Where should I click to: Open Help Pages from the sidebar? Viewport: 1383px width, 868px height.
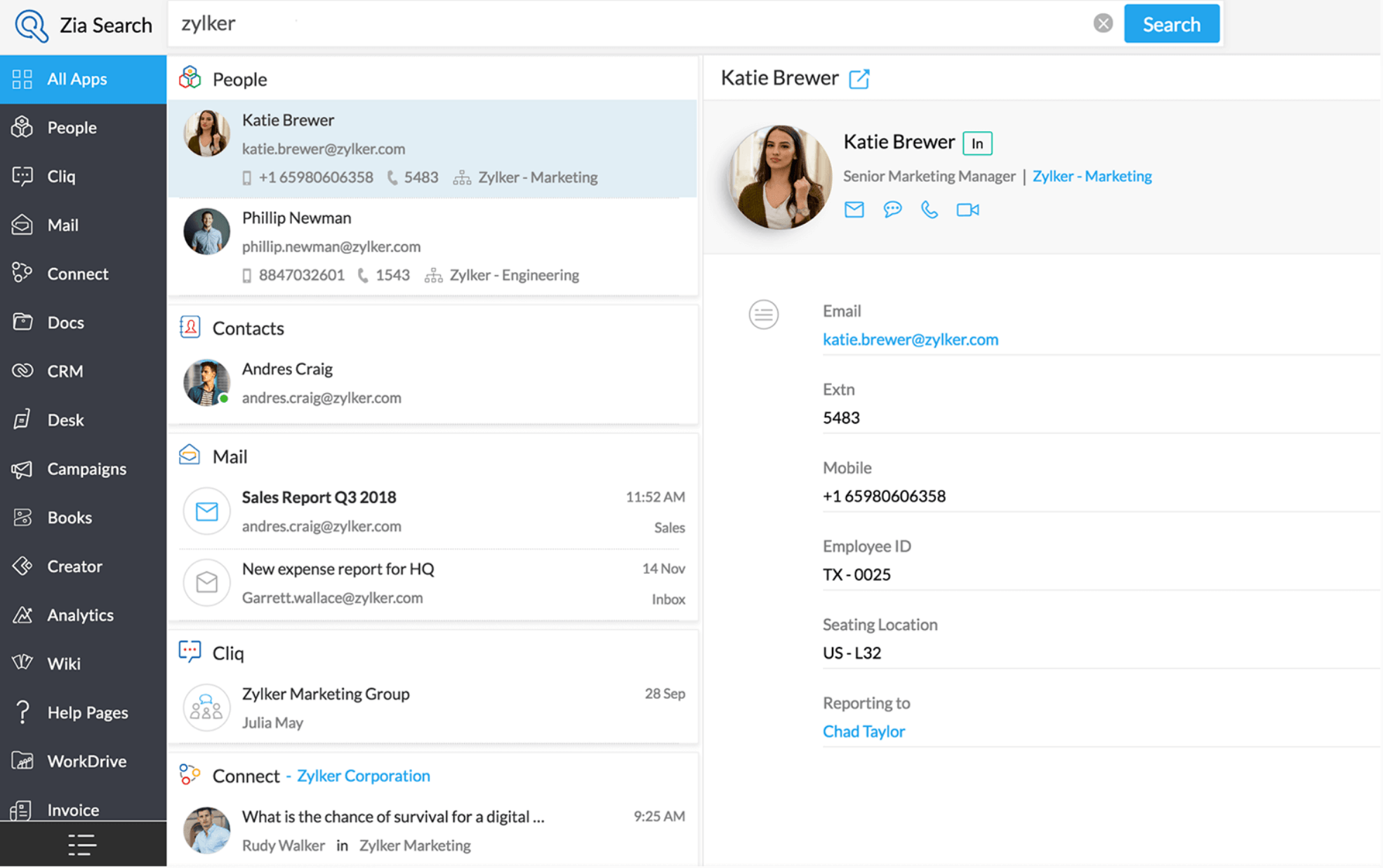click(x=87, y=712)
